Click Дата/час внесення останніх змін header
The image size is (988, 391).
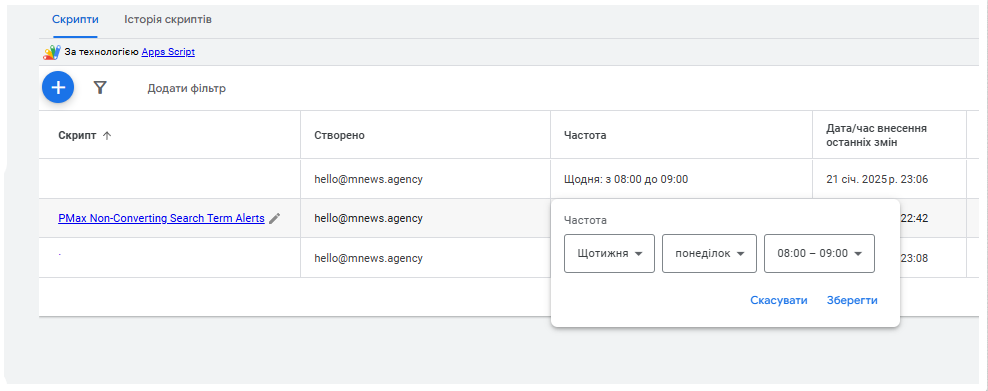[x=876, y=135]
